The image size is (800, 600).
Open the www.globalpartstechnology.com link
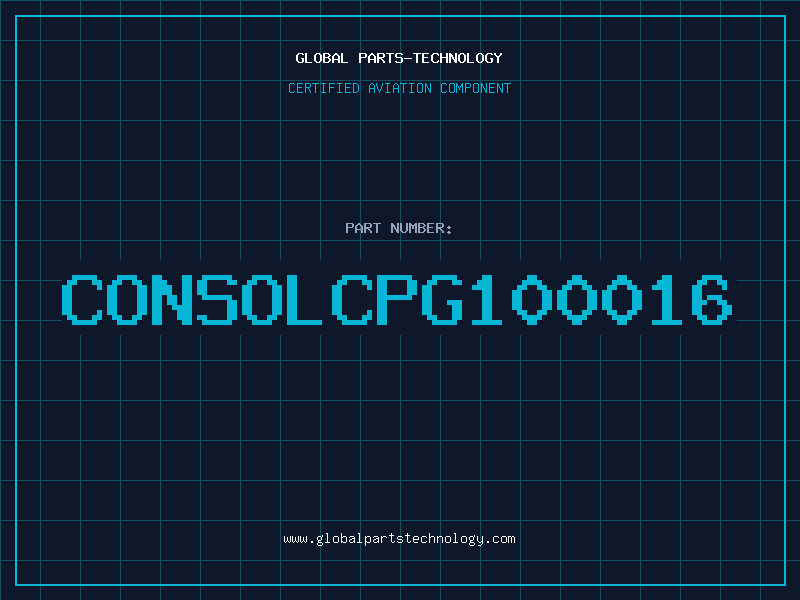click(399, 539)
